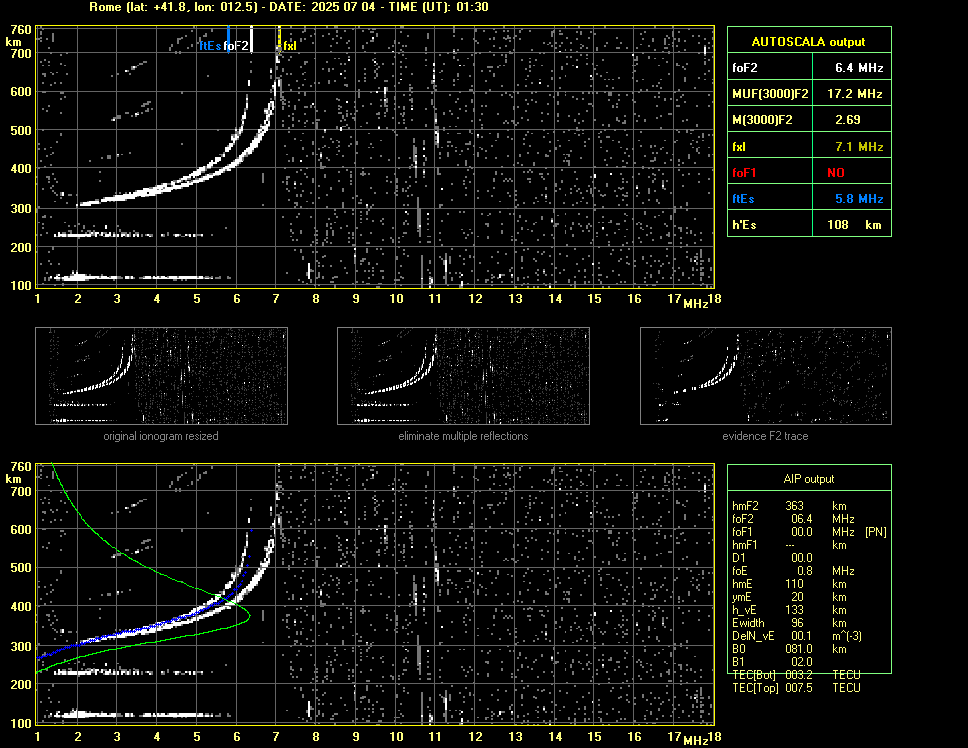This screenshot has width=968, height=748.
Task: Click the 'original ionogram resized' caption
Action: click(161, 436)
